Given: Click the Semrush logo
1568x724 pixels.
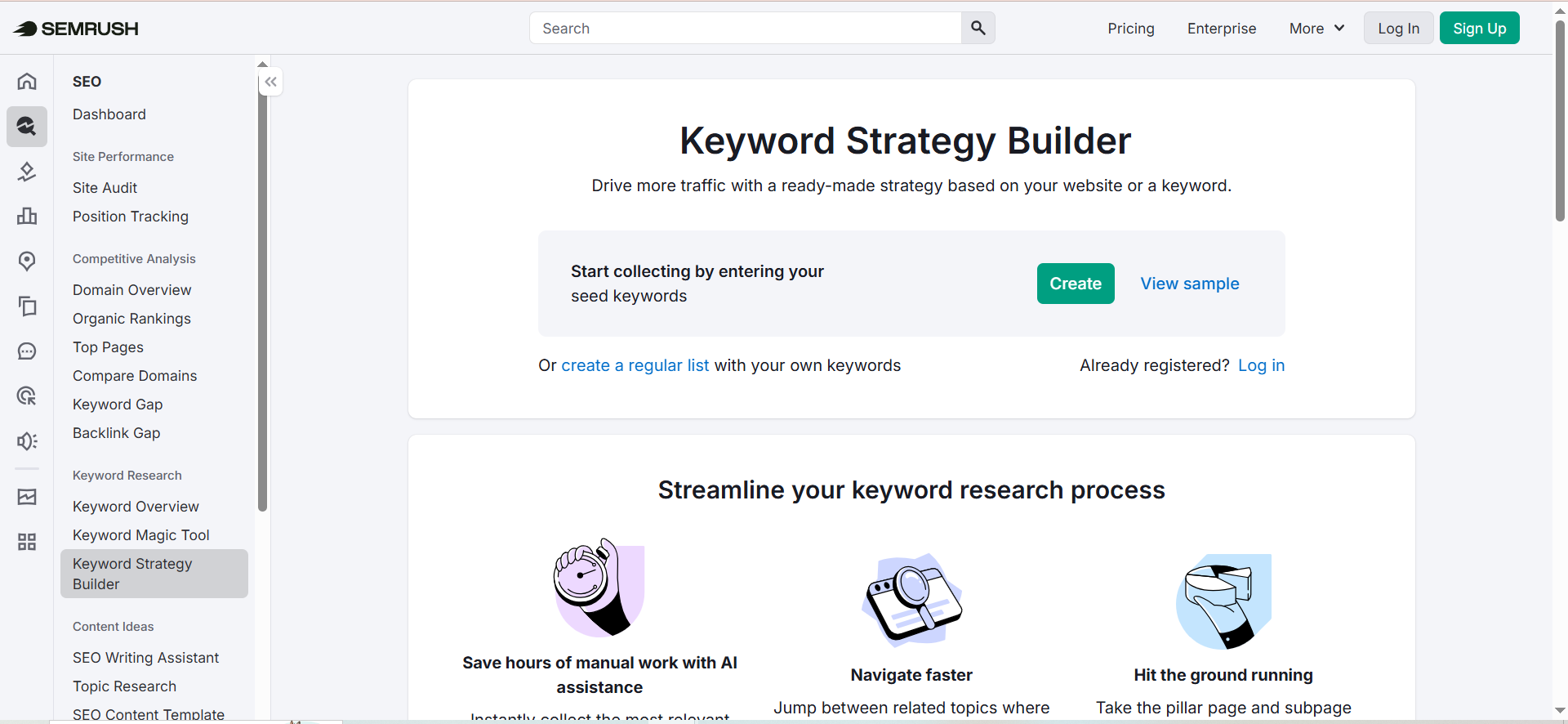Looking at the screenshot, I should 76,29.
